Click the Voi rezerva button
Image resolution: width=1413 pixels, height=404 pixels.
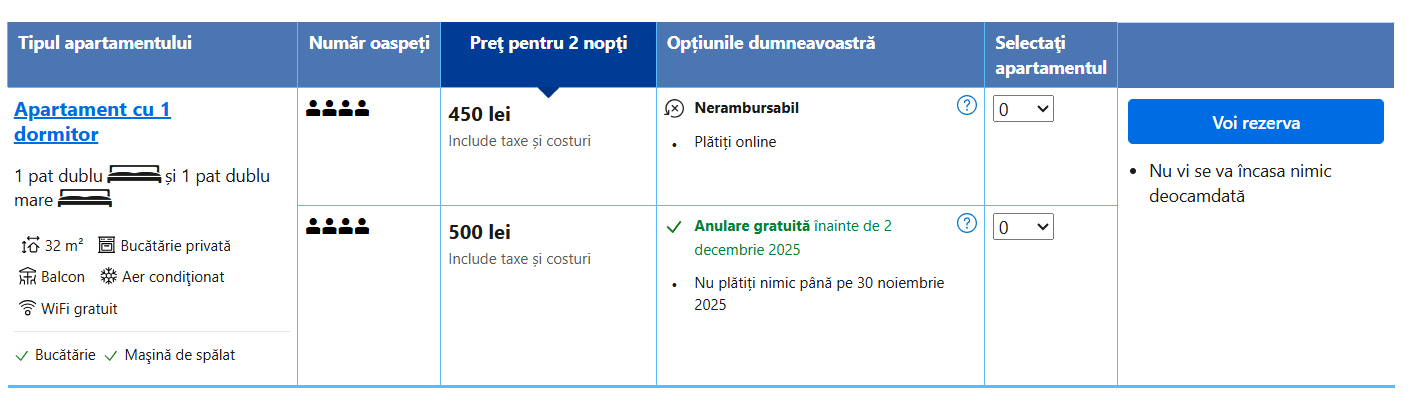[1255, 122]
